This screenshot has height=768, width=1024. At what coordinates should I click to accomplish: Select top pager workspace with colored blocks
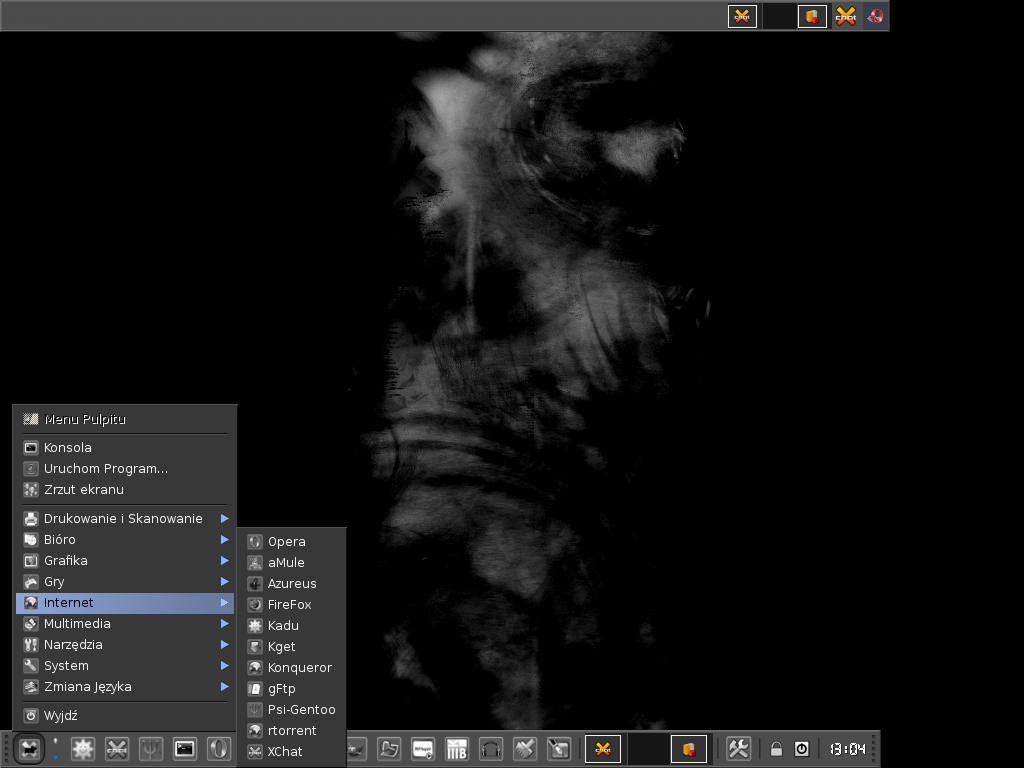pos(812,16)
